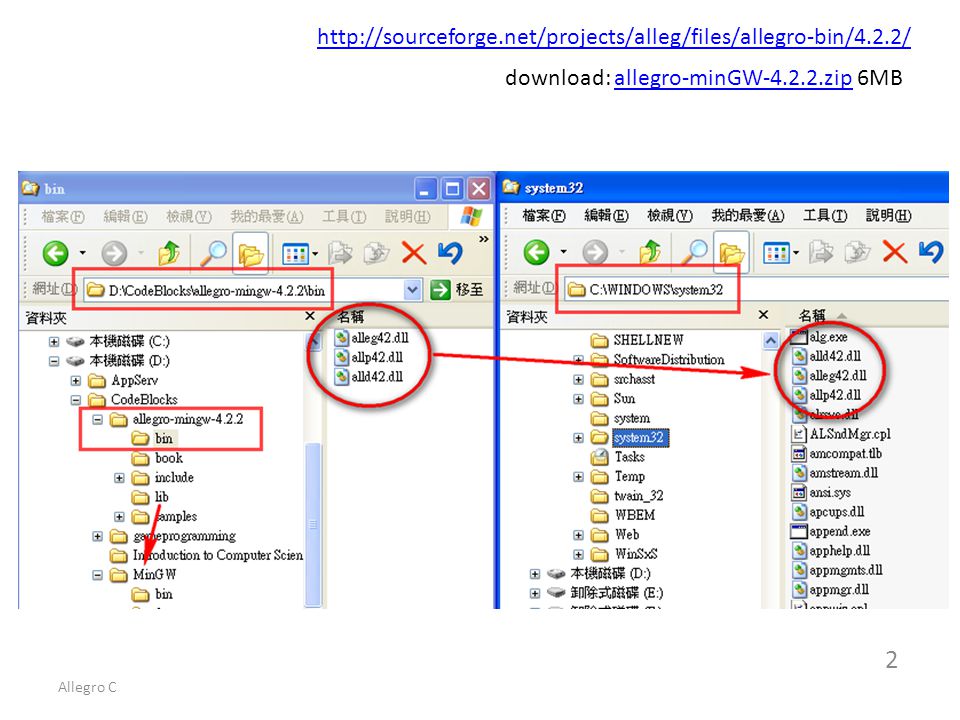Expand 本機磁碟 (C:) in bin tree
Image resolution: width=960 pixels, height=720 pixels.
click(54, 342)
